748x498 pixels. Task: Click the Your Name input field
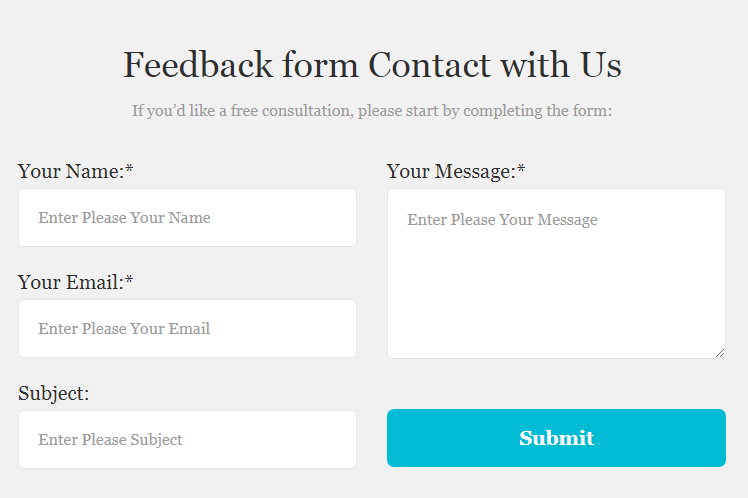coord(187,218)
